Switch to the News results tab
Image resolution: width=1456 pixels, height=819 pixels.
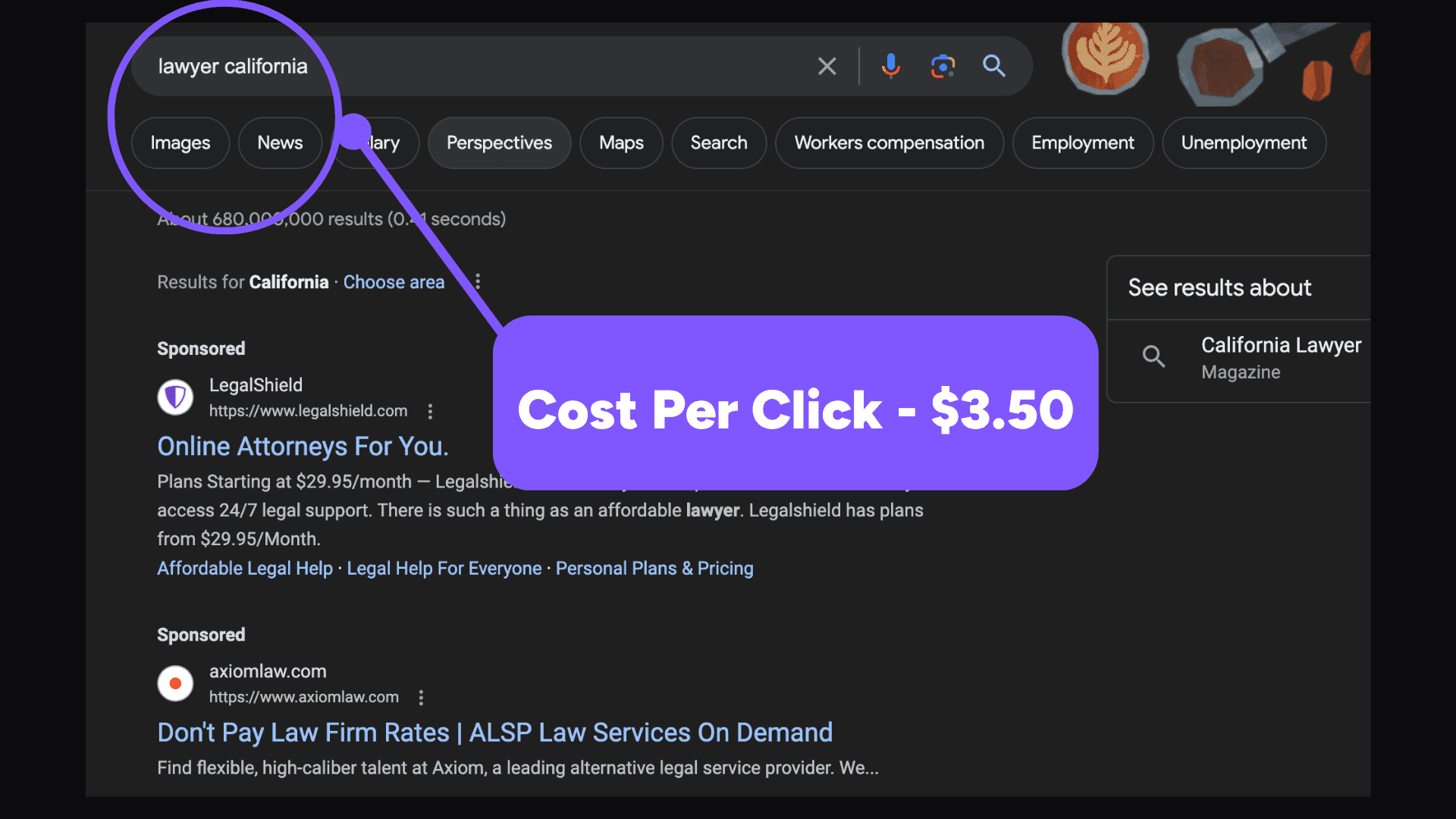pos(280,143)
